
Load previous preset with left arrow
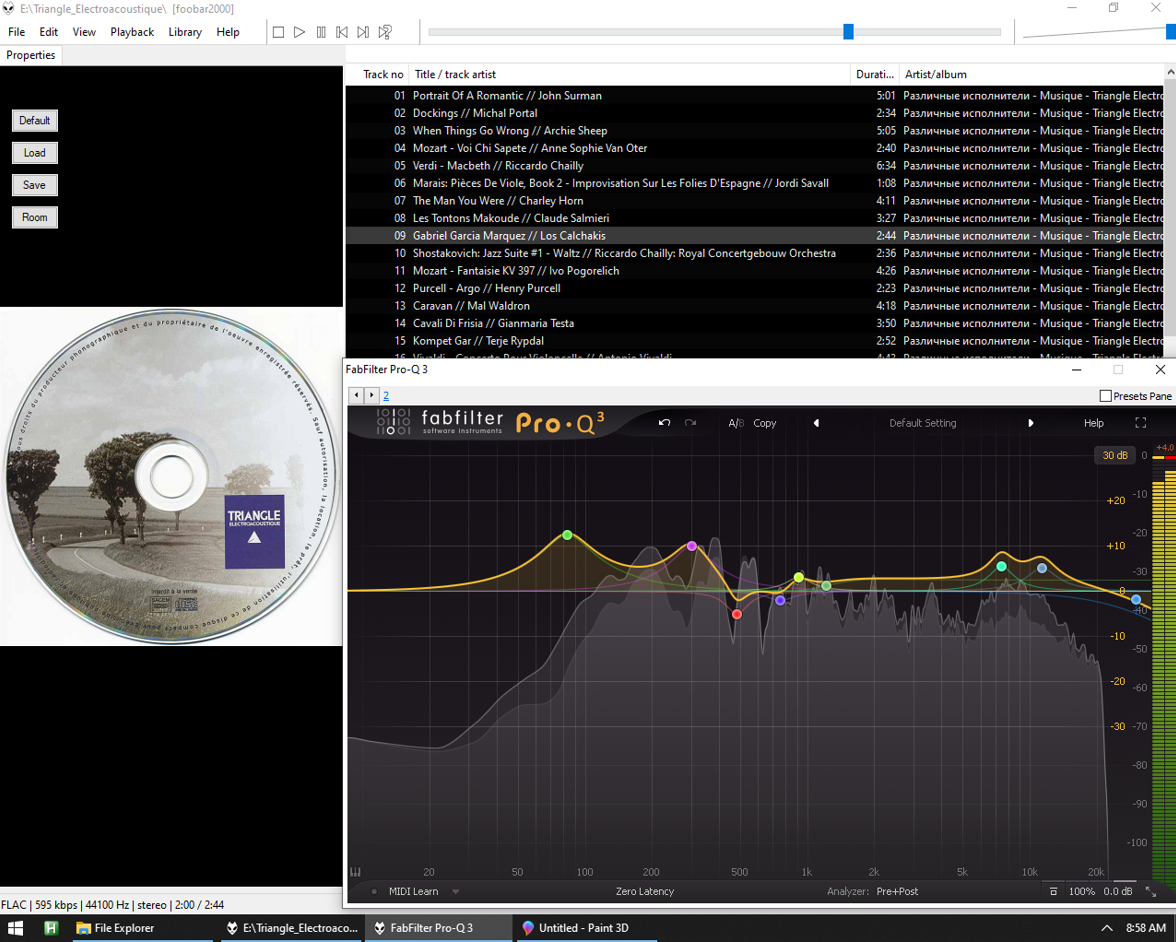[816, 423]
